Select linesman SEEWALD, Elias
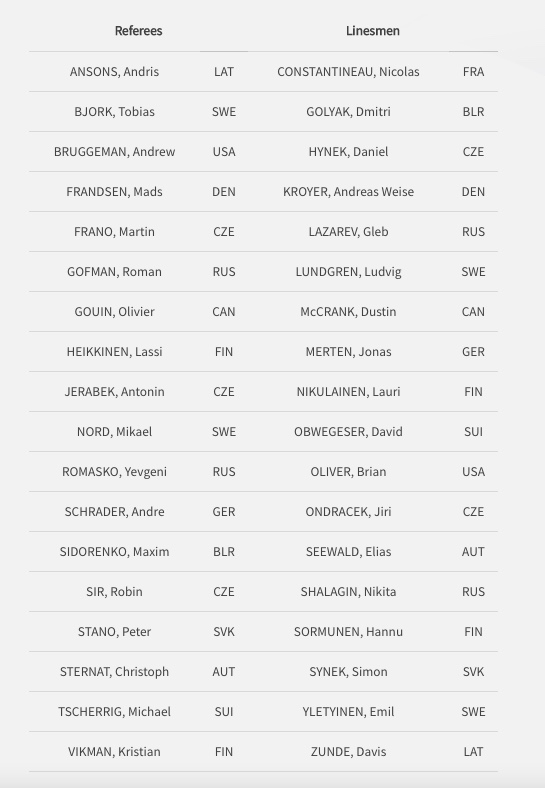This screenshot has height=788, width=545. click(x=348, y=551)
